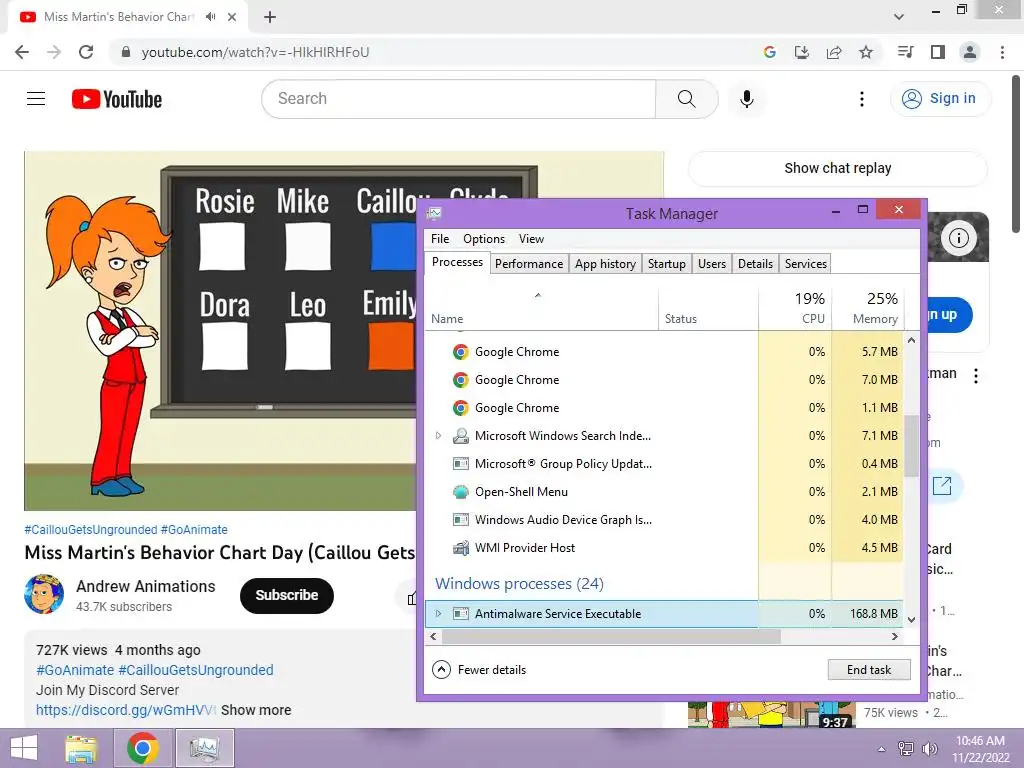The image size is (1024, 768).
Task: Click the Task Manager vertical scrollbar thumb
Action: [x=911, y=446]
